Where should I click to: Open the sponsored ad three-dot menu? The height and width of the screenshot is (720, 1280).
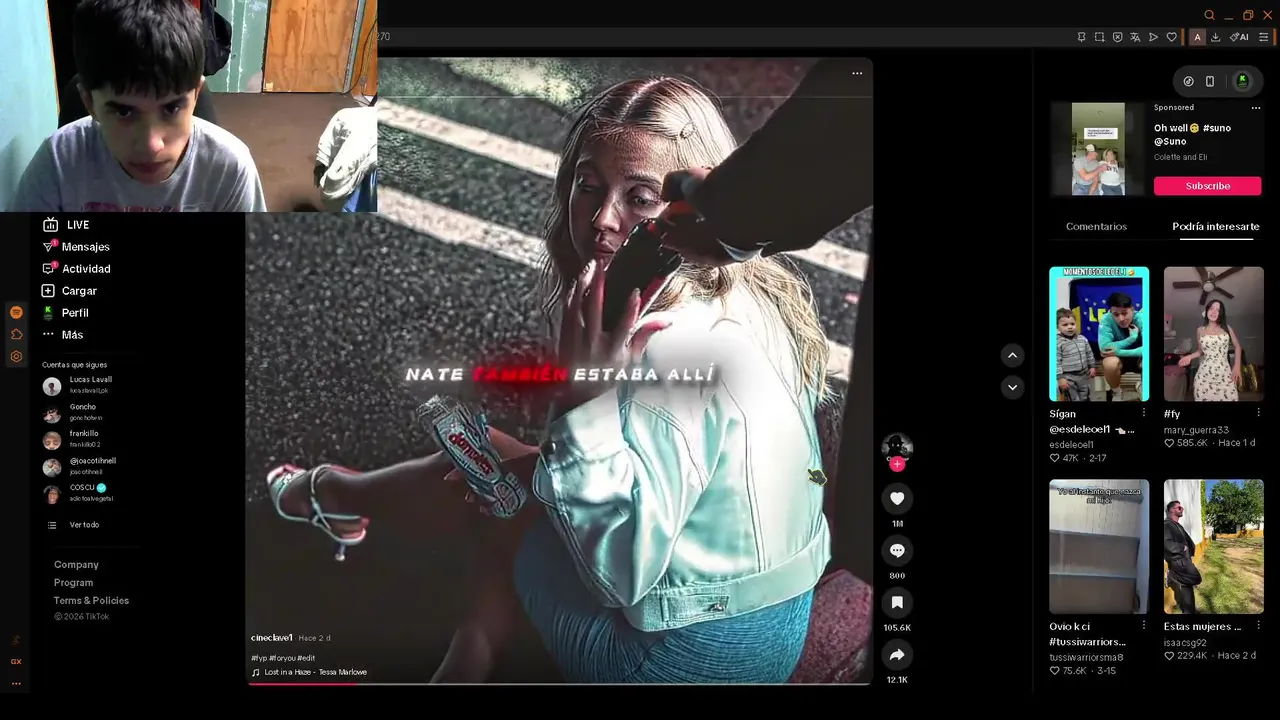(x=1256, y=108)
